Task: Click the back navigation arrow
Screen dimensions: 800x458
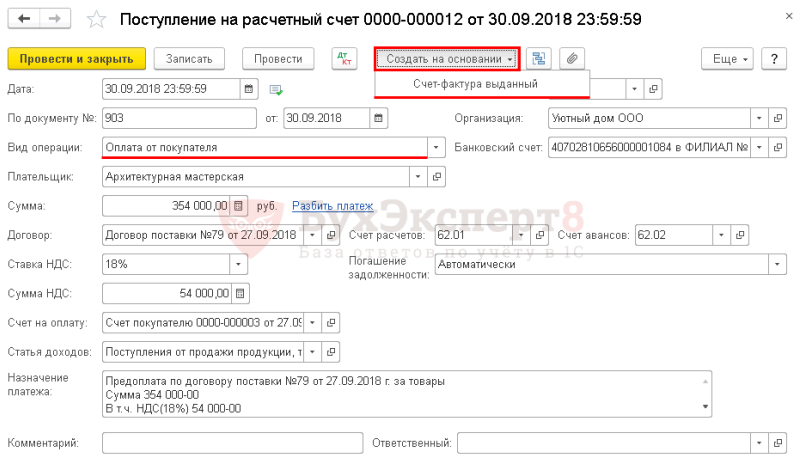Action: 23,19
